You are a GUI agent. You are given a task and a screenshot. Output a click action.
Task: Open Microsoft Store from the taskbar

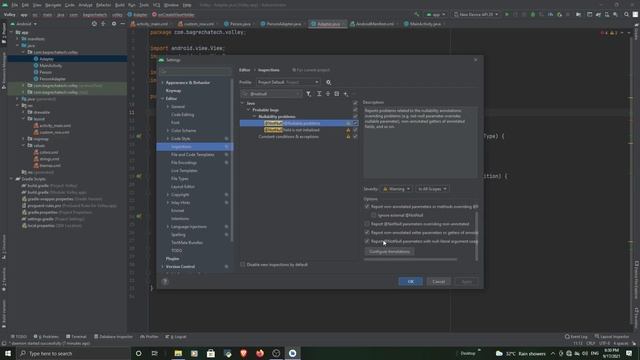tap(211, 353)
